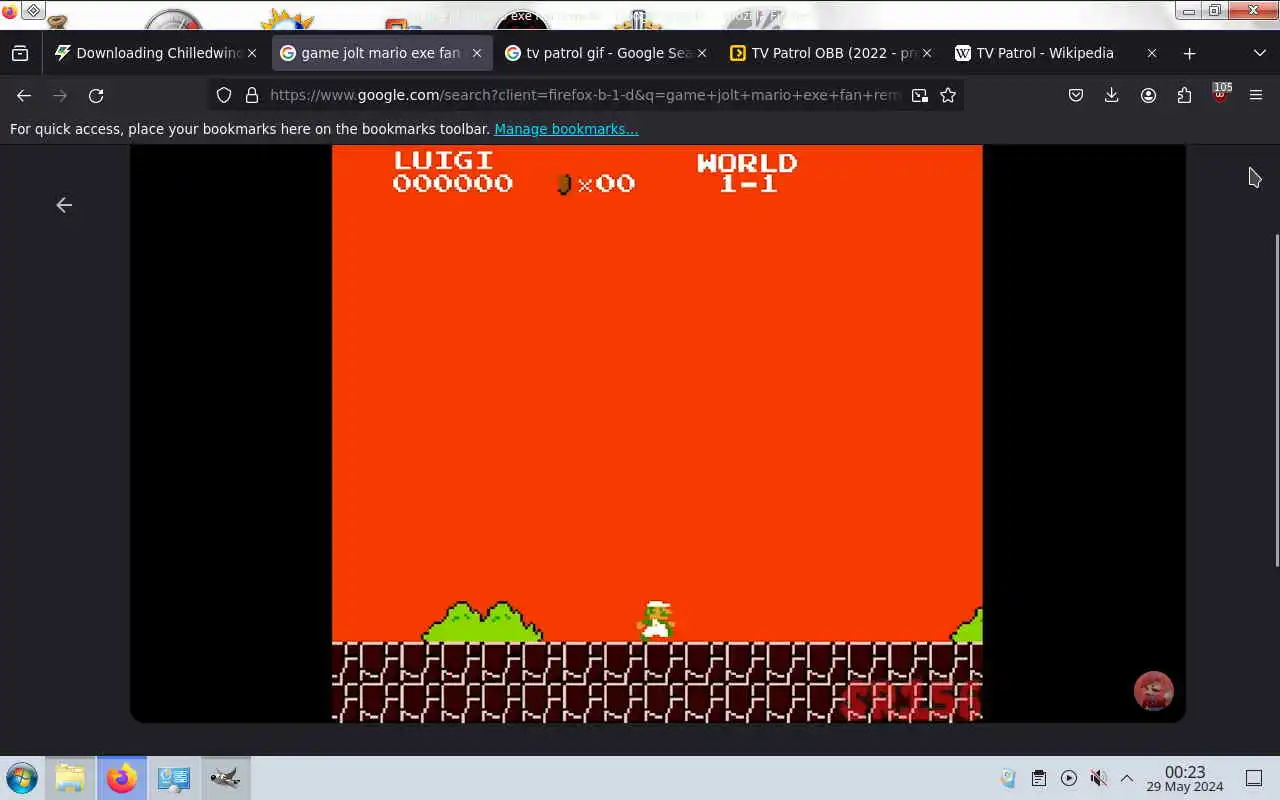
Task: Show site security padlock information
Action: pos(252,95)
